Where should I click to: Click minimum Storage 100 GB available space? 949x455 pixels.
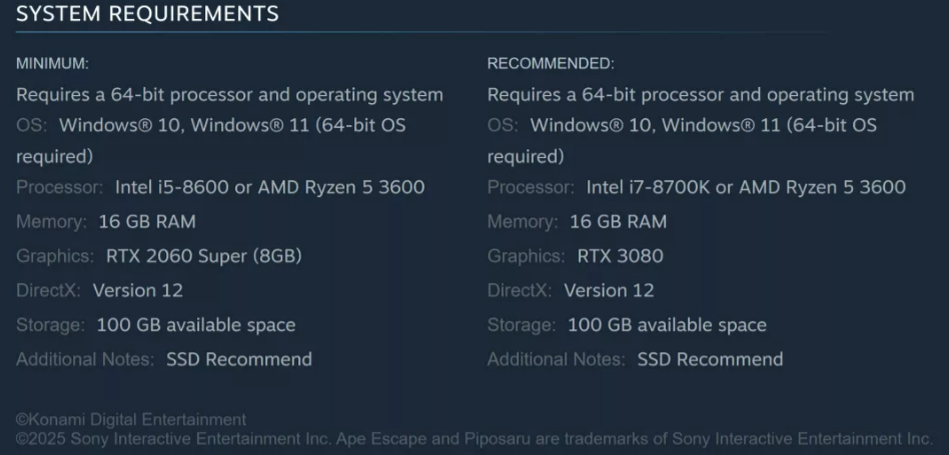[x=196, y=325]
